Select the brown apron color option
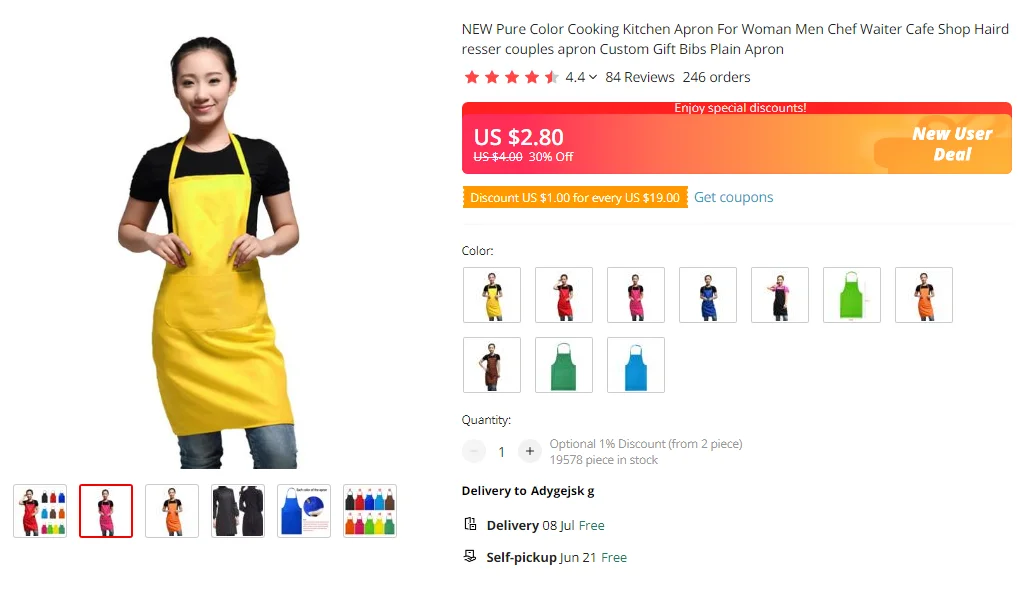The image size is (1021, 589). pos(492,365)
